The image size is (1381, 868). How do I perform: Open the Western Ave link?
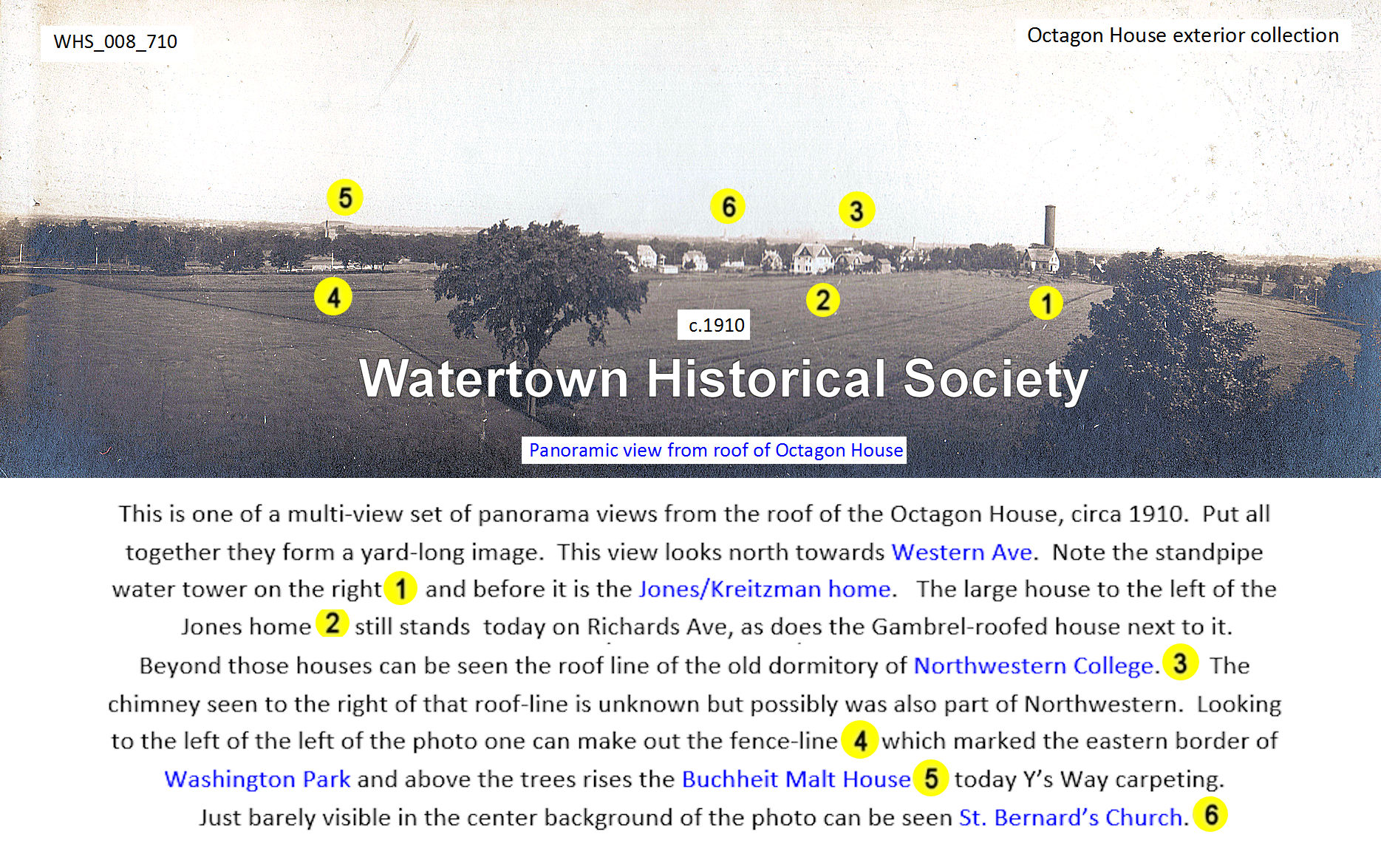click(x=961, y=552)
